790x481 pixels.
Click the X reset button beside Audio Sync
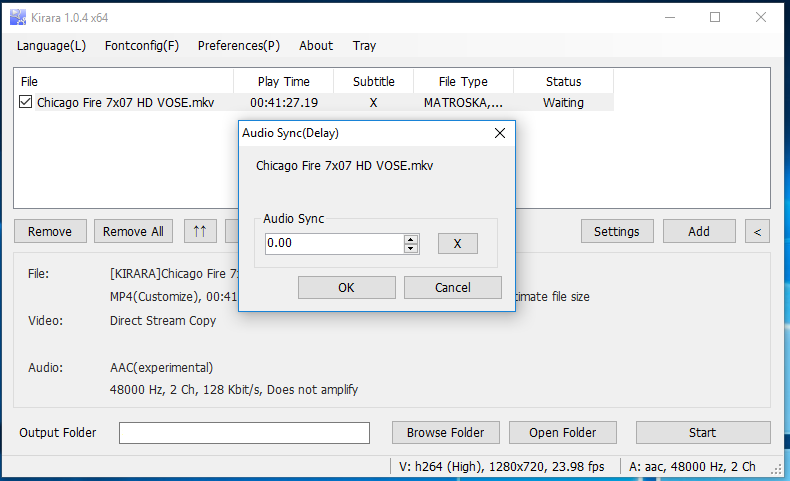(457, 243)
